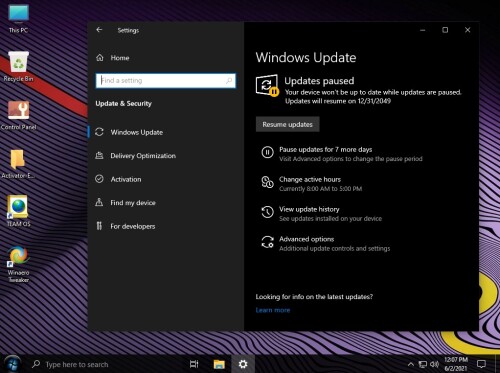Screen dimensions: 500x373
Task: Select the Control Panel desktop icon
Action: pos(18,115)
